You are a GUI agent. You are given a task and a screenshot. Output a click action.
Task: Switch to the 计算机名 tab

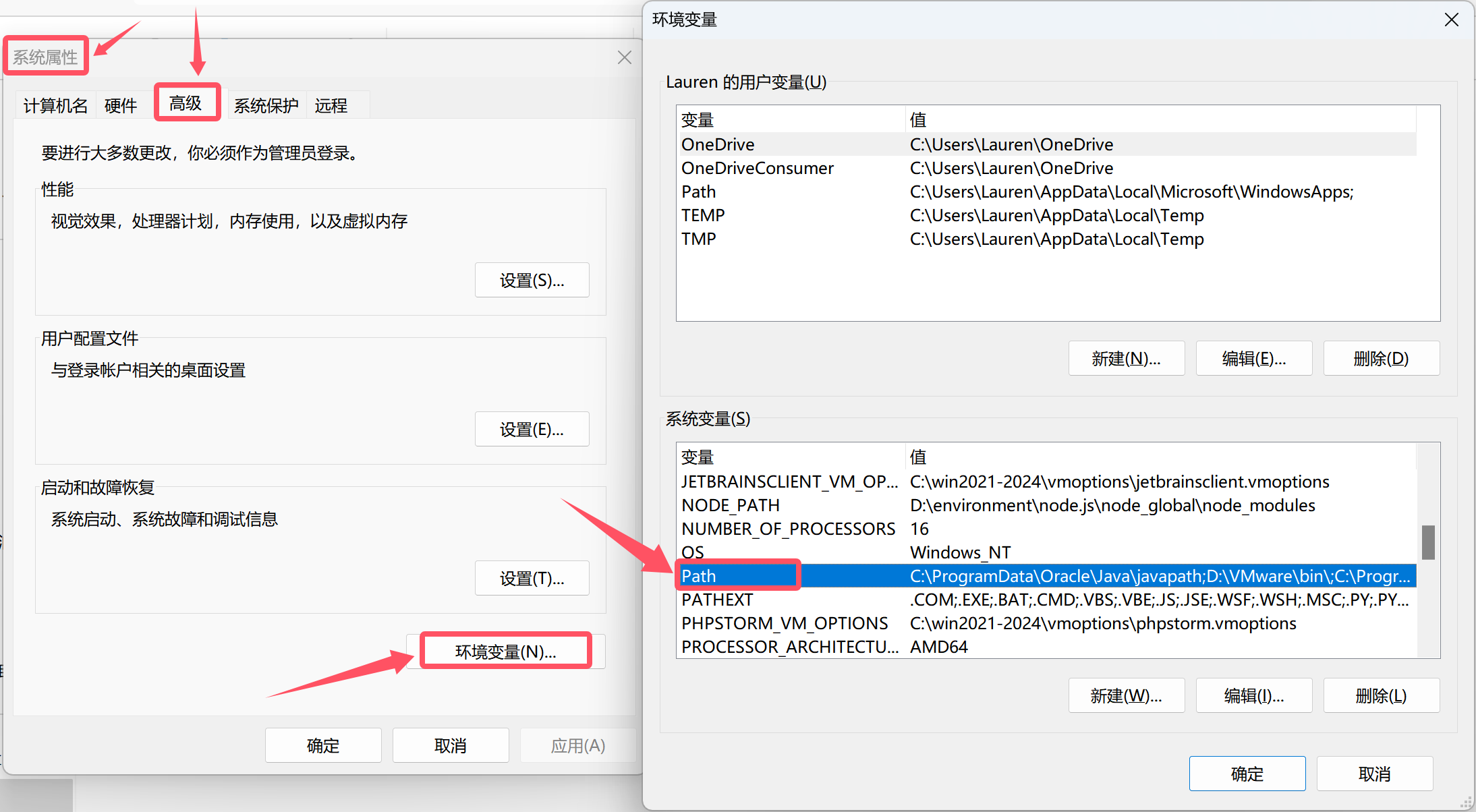(x=55, y=105)
